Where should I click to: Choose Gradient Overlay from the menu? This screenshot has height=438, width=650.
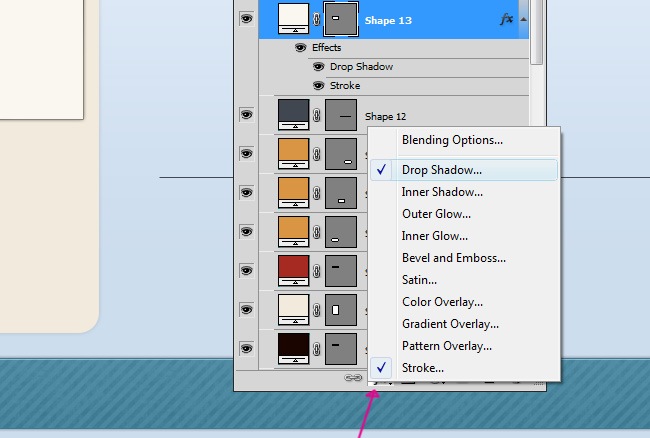tap(464, 324)
